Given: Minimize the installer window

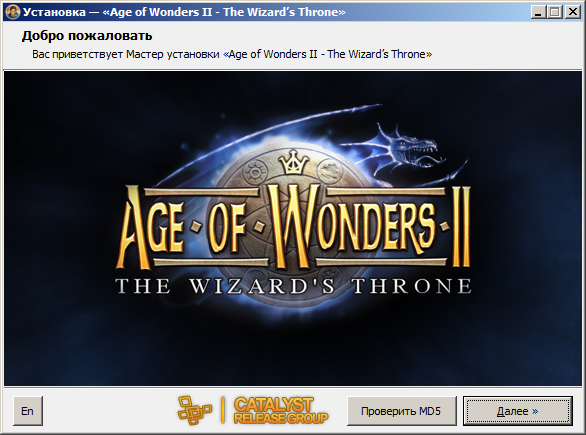Looking at the screenshot, I should pyautogui.click(x=538, y=12).
